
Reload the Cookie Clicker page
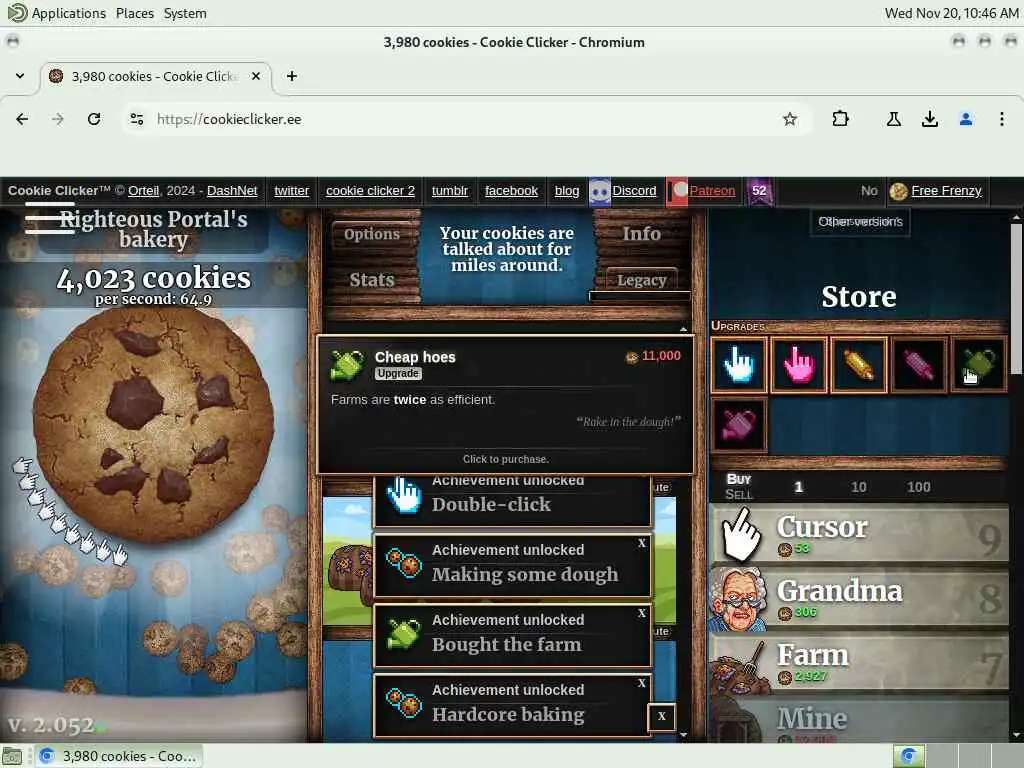click(94, 119)
